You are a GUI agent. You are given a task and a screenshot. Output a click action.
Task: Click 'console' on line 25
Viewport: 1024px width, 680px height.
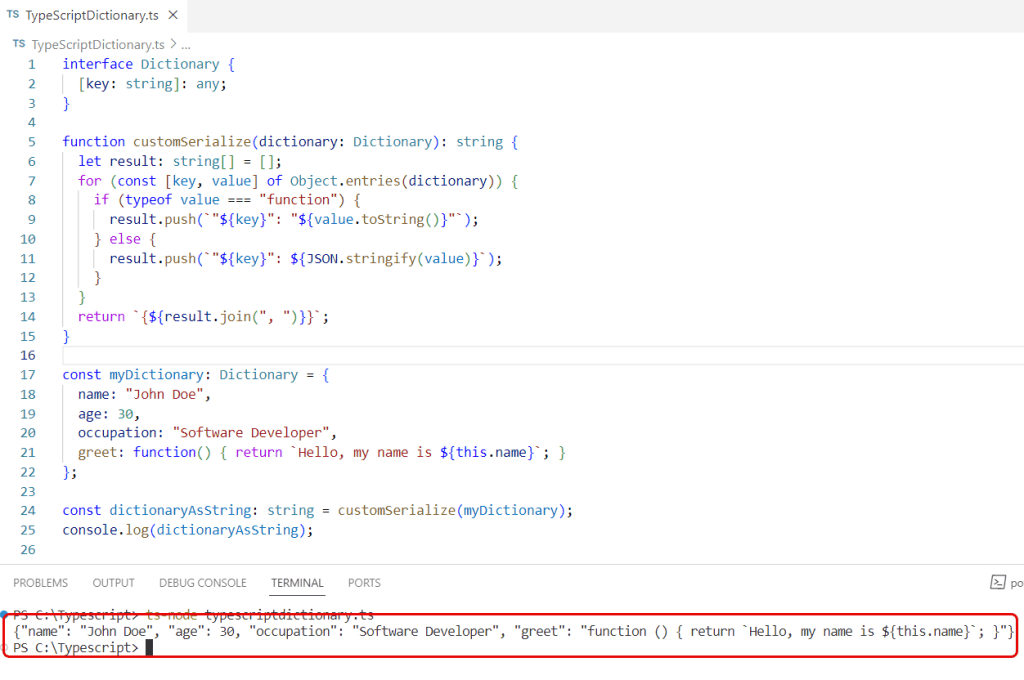[90, 530]
